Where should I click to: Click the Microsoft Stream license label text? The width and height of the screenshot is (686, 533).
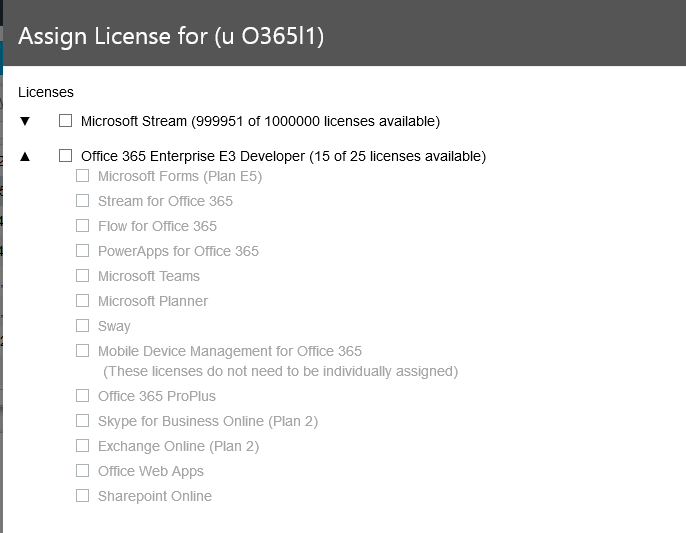pos(260,121)
